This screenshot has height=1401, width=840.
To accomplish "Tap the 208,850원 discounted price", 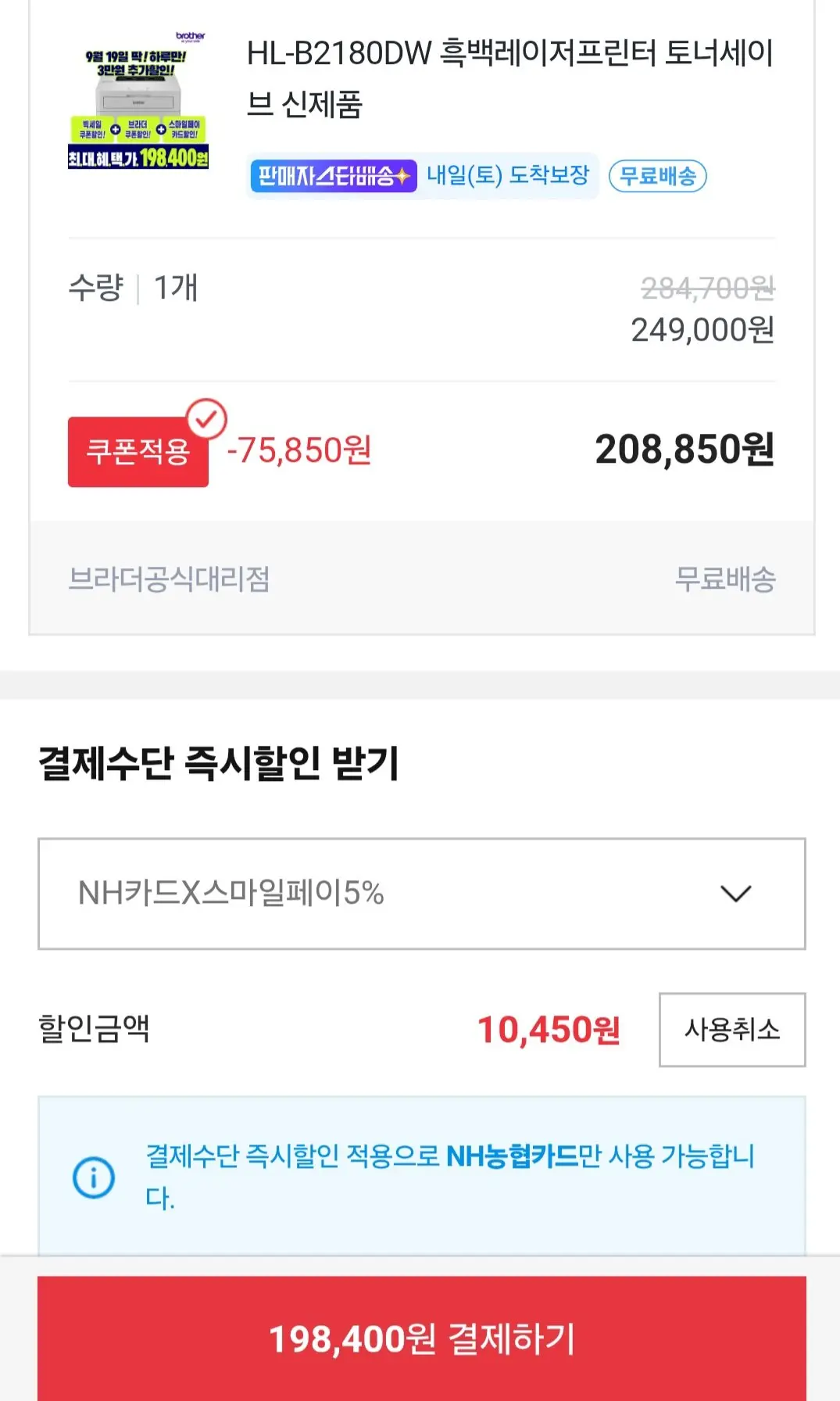I will [x=685, y=450].
